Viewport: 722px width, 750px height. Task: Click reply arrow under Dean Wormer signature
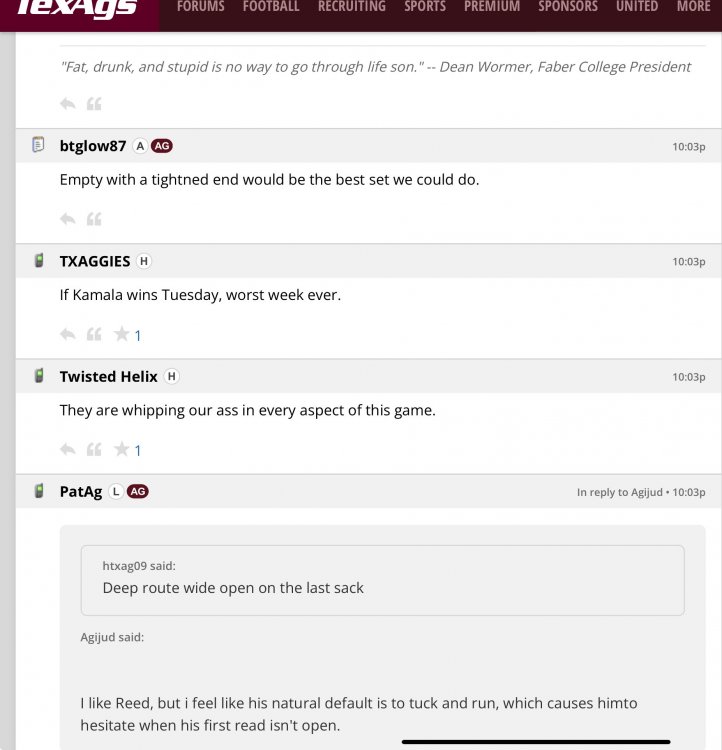click(x=68, y=104)
